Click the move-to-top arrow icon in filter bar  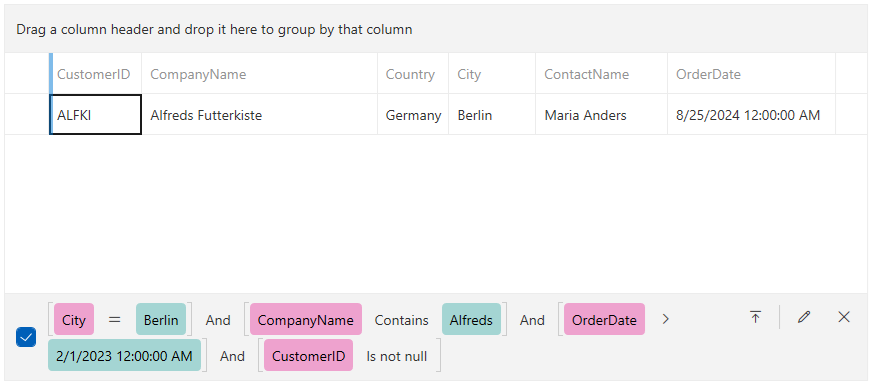pyautogui.click(x=755, y=317)
